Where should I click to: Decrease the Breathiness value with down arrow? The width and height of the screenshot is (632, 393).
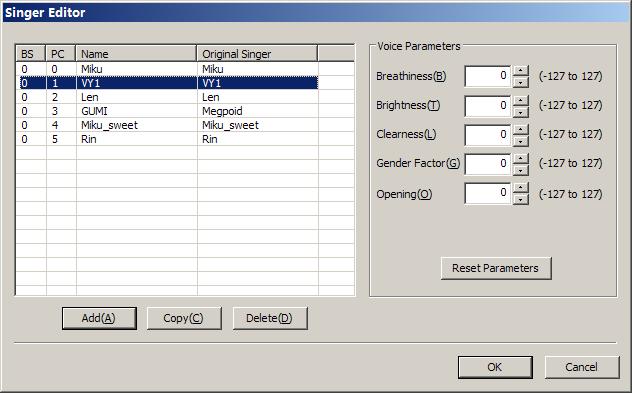pos(521,82)
